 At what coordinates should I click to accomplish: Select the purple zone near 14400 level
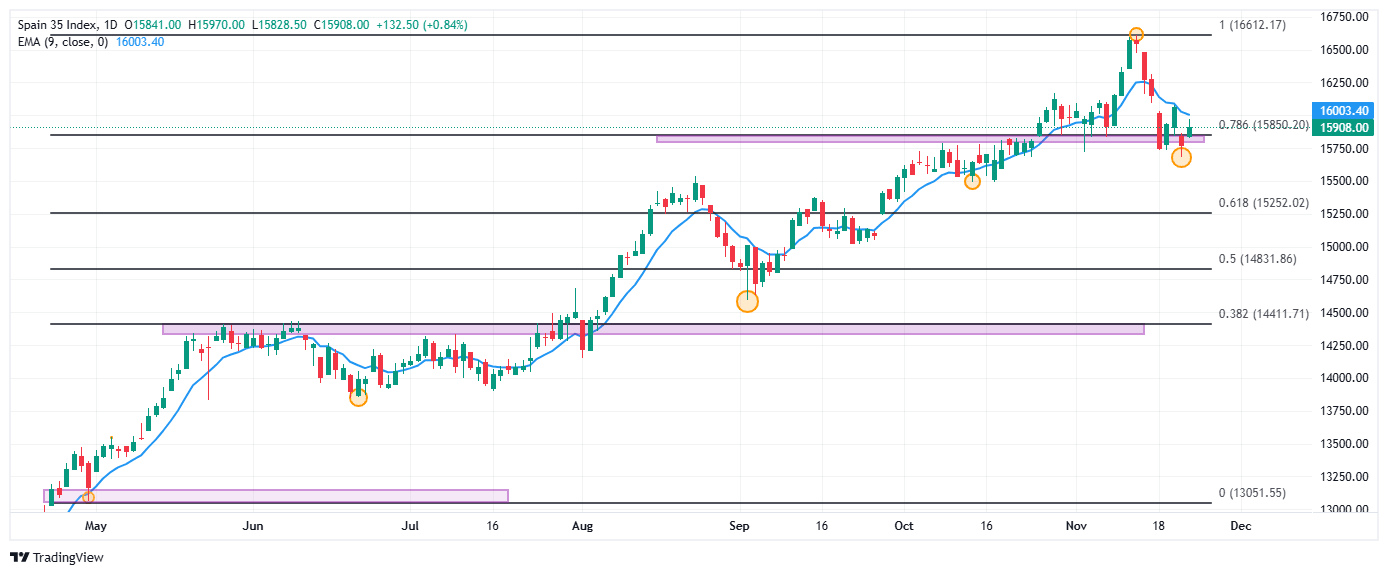(652, 328)
